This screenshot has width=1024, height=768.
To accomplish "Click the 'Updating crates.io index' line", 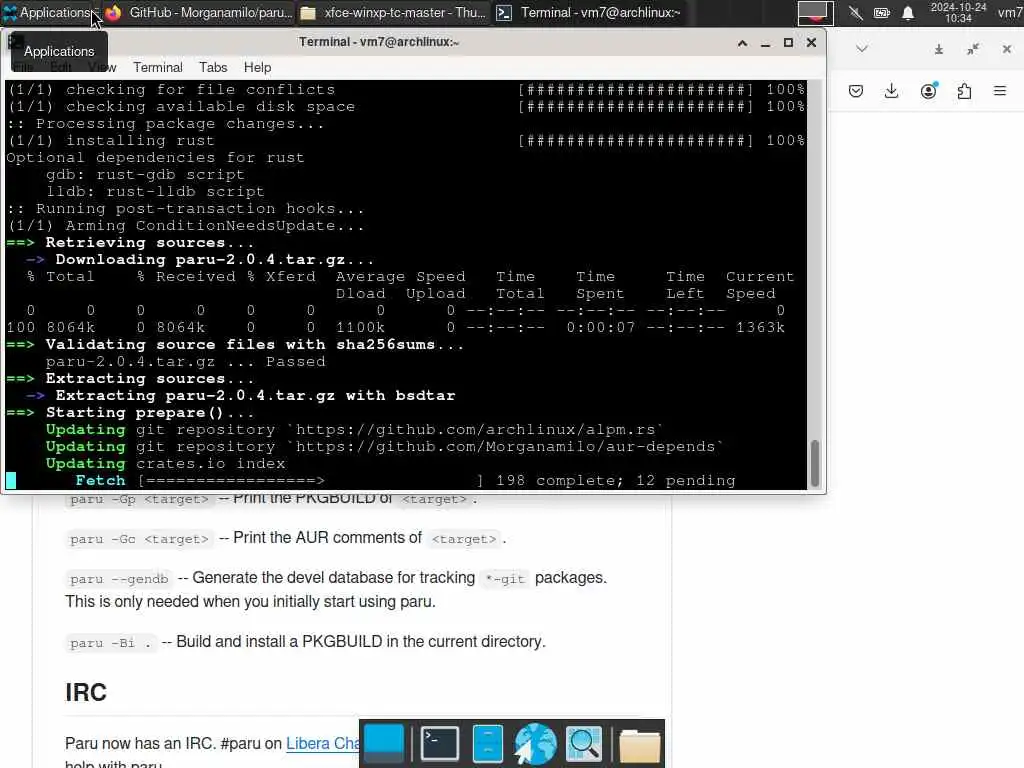I will 165,463.
